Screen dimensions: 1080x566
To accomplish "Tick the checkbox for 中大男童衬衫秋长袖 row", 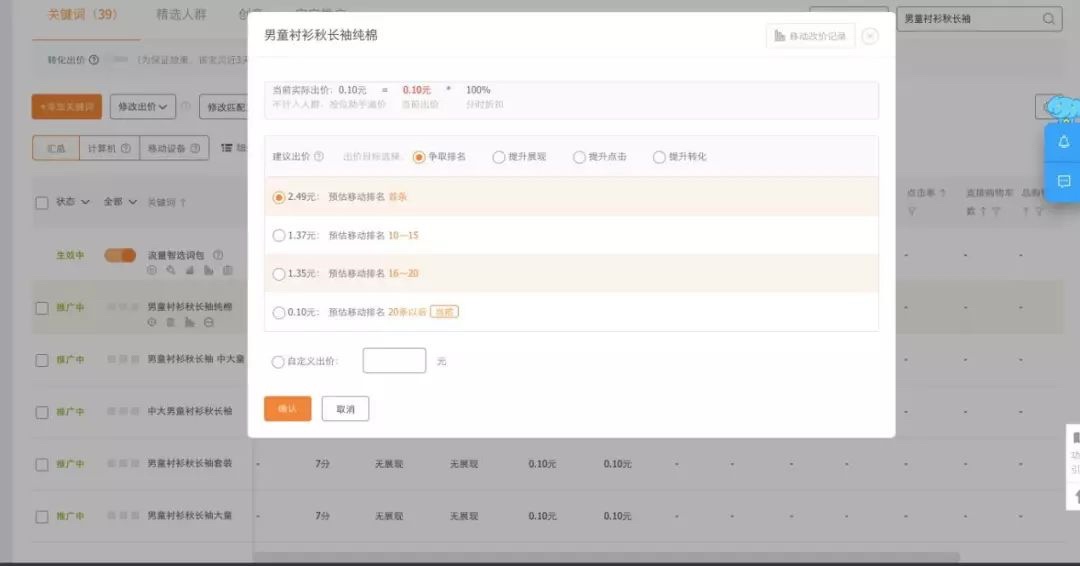I will pos(42,412).
